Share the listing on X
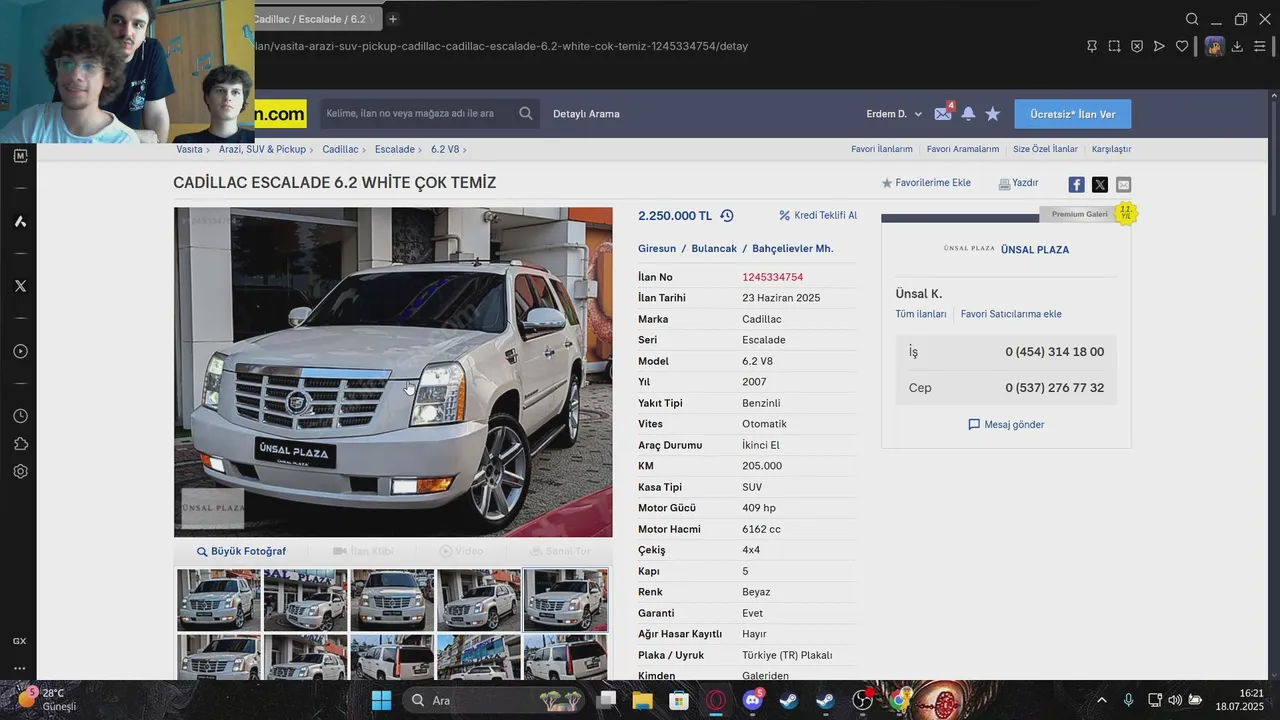Image resolution: width=1280 pixels, height=720 pixels. click(x=1100, y=185)
